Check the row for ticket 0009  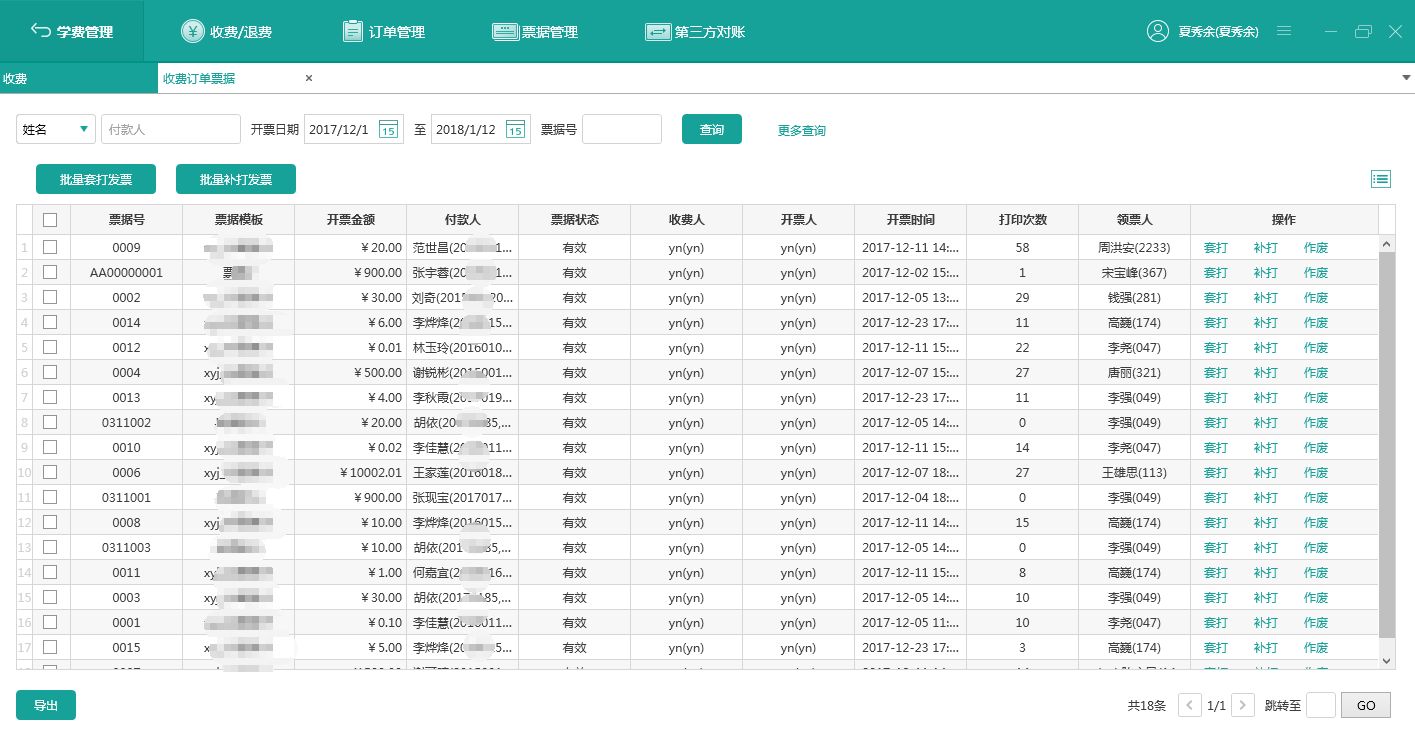50,247
